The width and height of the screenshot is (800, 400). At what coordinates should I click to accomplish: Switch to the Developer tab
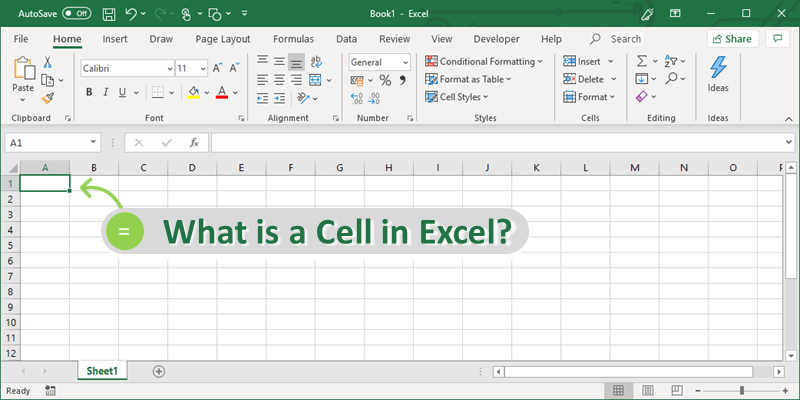[496, 39]
